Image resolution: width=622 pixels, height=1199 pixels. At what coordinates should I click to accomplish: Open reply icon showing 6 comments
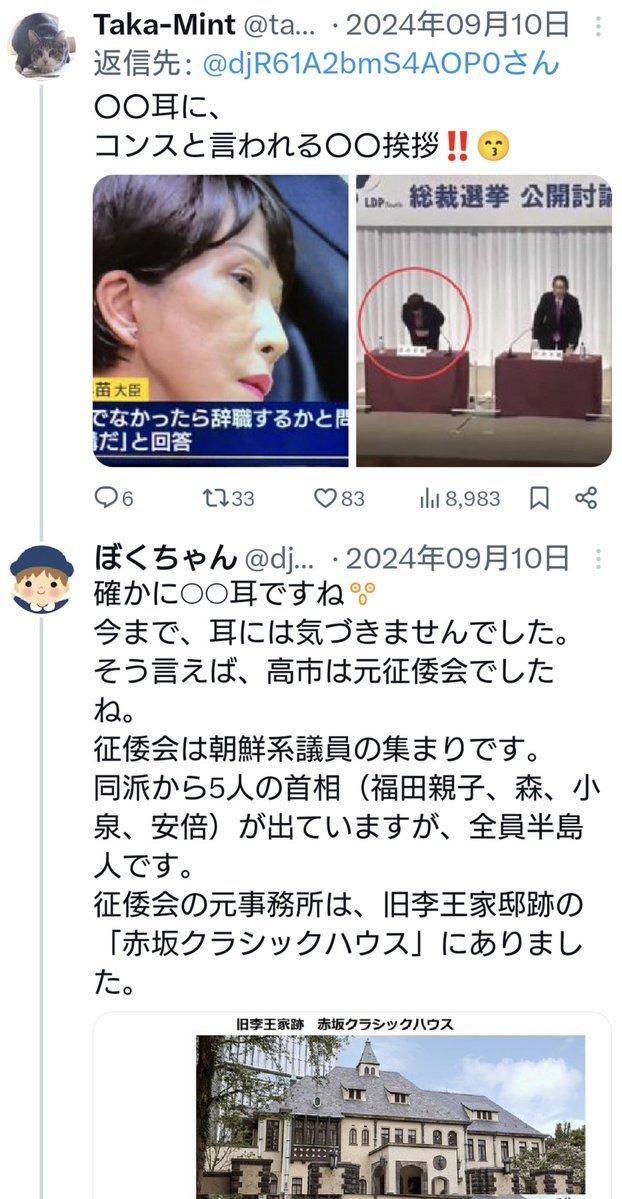tap(105, 499)
